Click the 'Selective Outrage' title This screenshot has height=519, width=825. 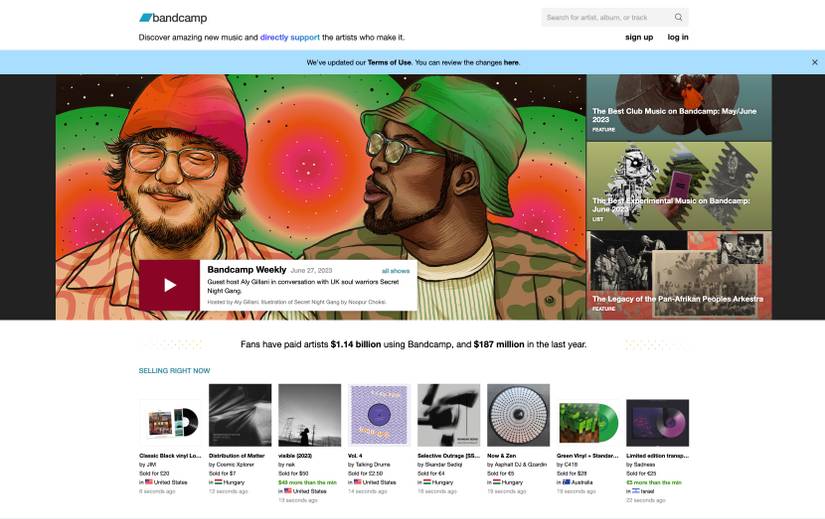[448, 456]
